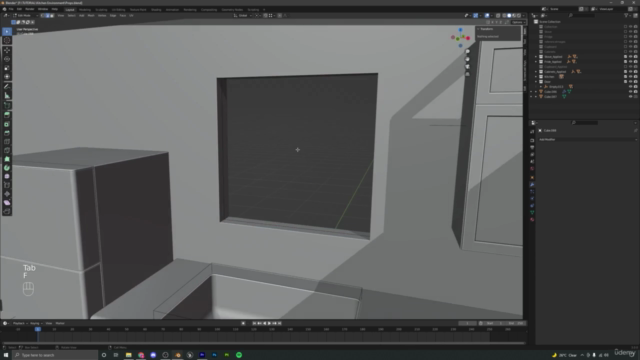Toggle the camera view gizmo icon

click(x=467, y=67)
